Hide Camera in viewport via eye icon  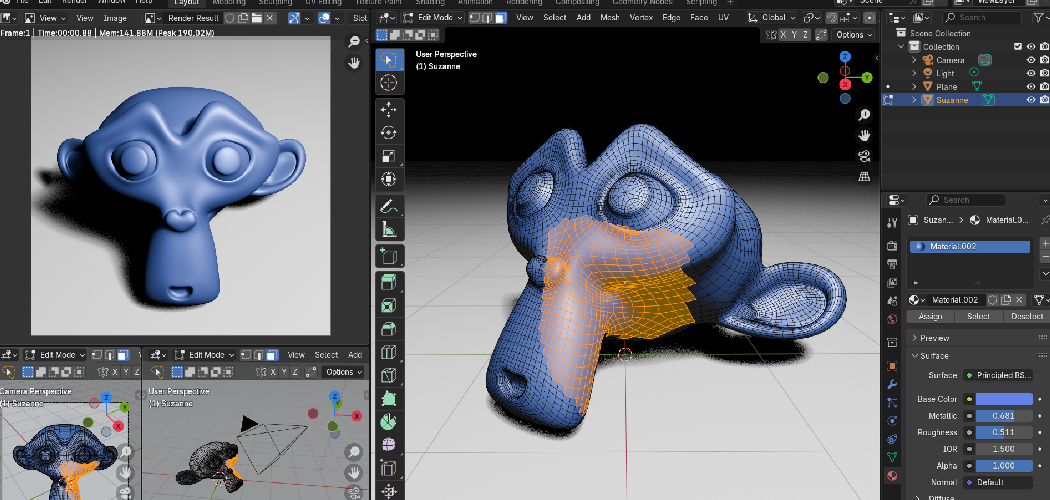(x=1031, y=60)
